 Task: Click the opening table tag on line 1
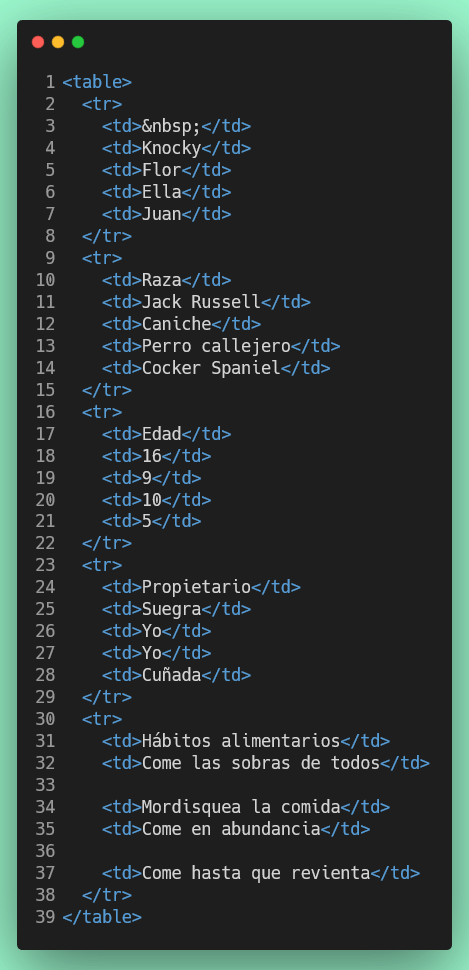click(x=97, y=82)
